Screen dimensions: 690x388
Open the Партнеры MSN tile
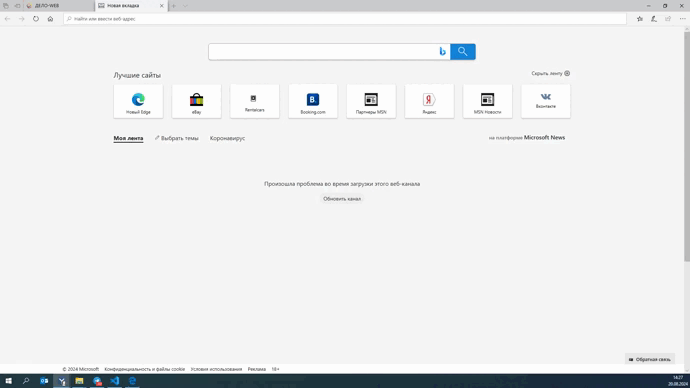coord(371,101)
